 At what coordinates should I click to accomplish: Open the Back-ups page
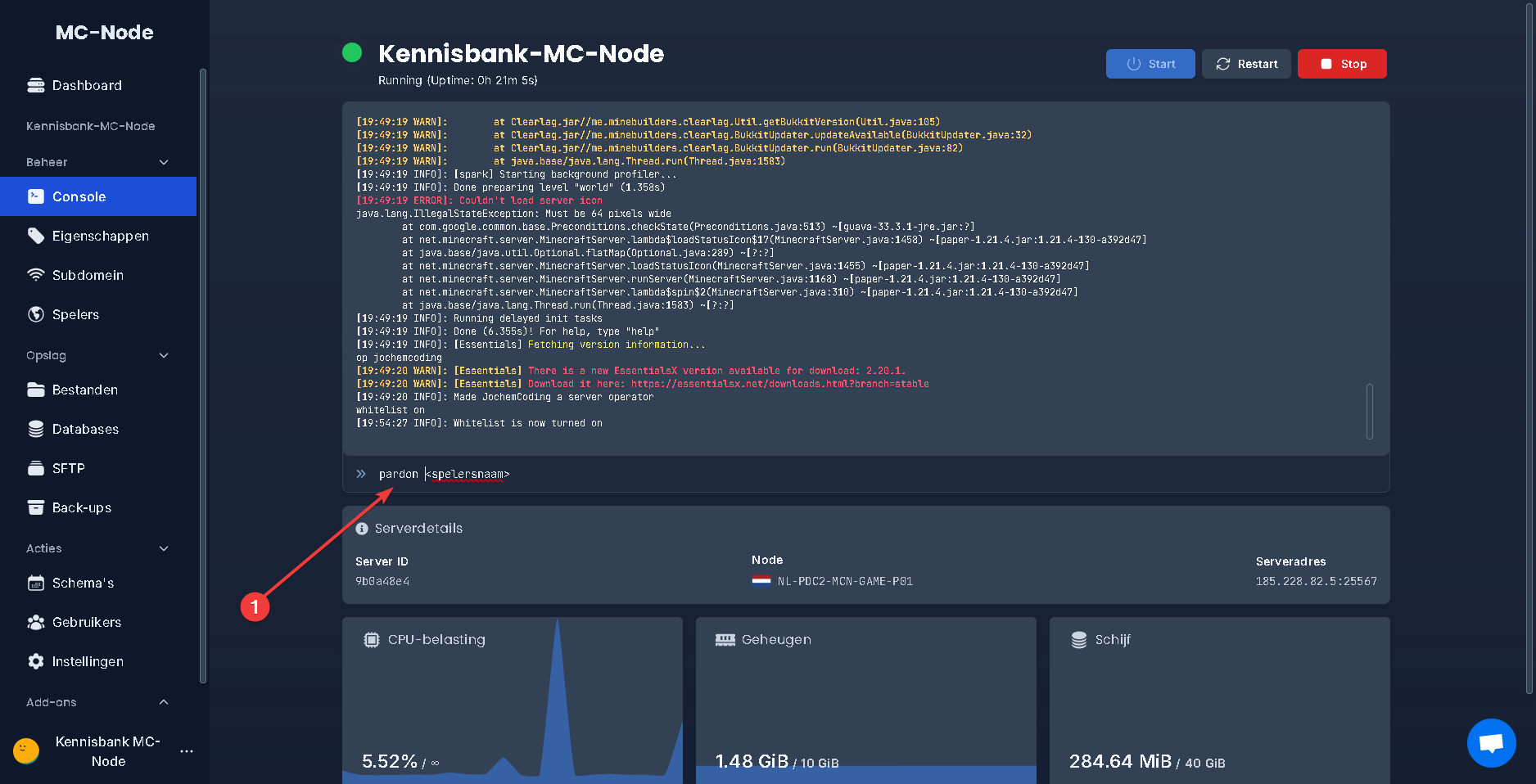(x=98, y=507)
